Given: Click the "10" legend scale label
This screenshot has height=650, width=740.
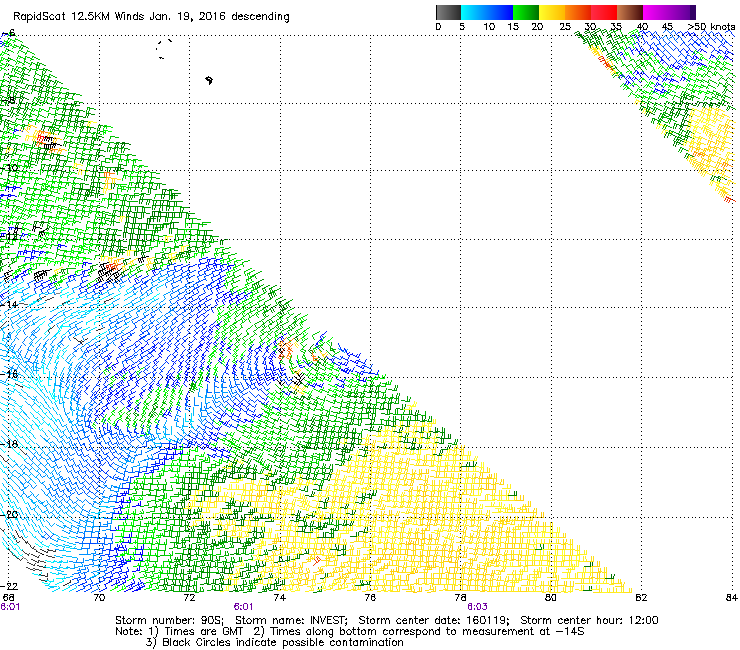Looking at the screenshot, I should 489,27.
